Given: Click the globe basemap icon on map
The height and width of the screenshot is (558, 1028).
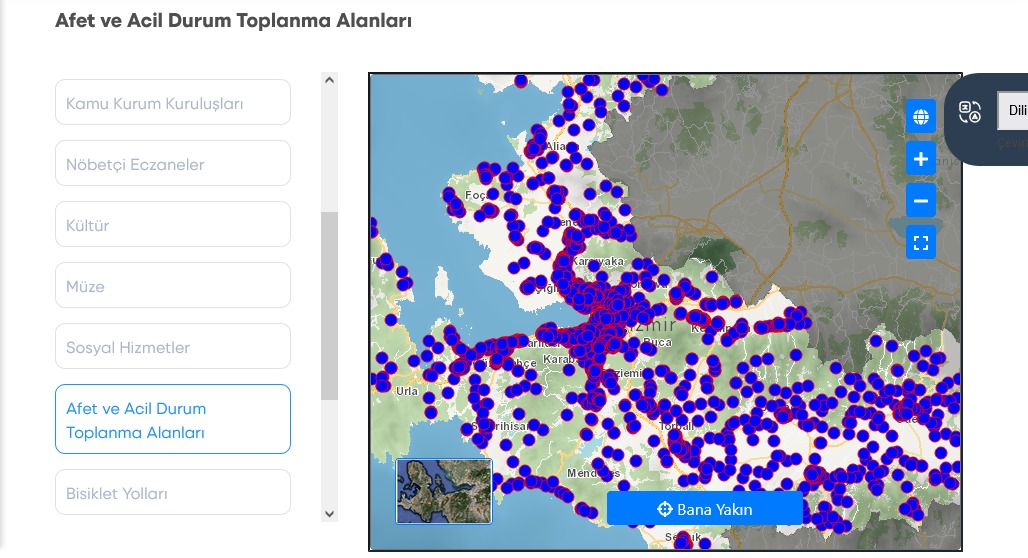Looking at the screenshot, I should point(920,116).
